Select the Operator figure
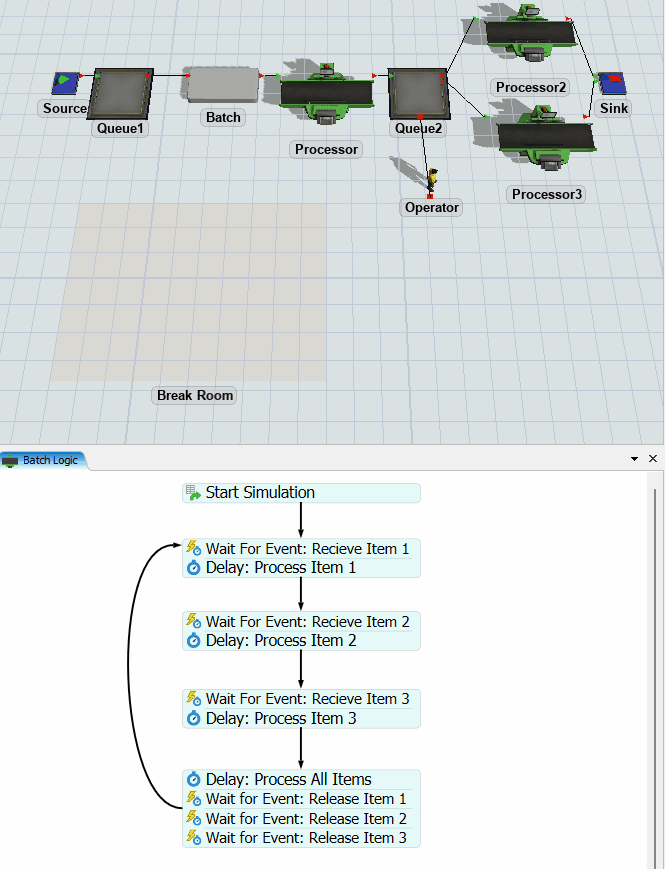Screen dimensions: 665x869 [x=432, y=182]
